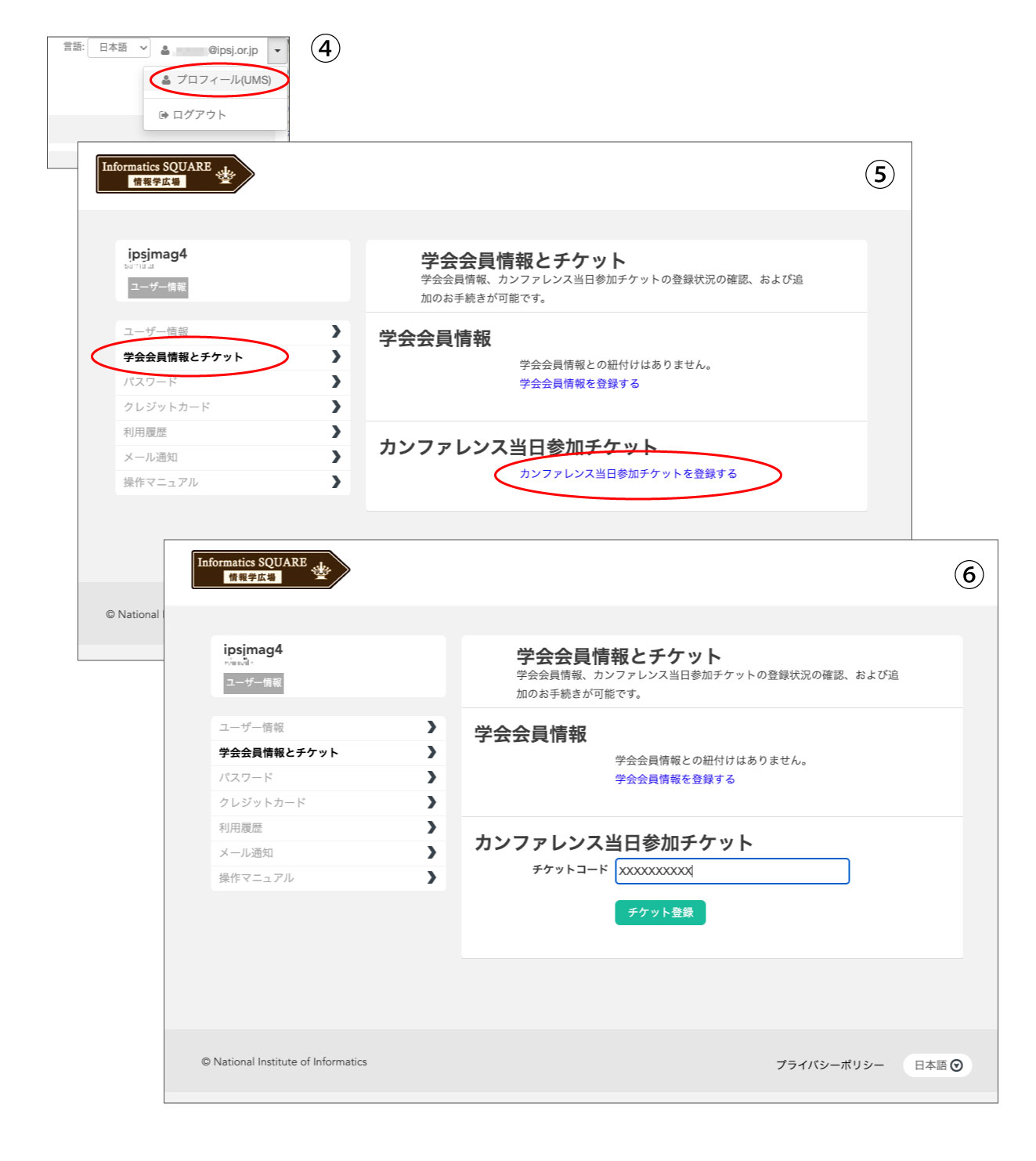Click the Informatics SQUARE logo in the middle panel
The image size is (1036, 1161).
pyautogui.click(x=174, y=174)
